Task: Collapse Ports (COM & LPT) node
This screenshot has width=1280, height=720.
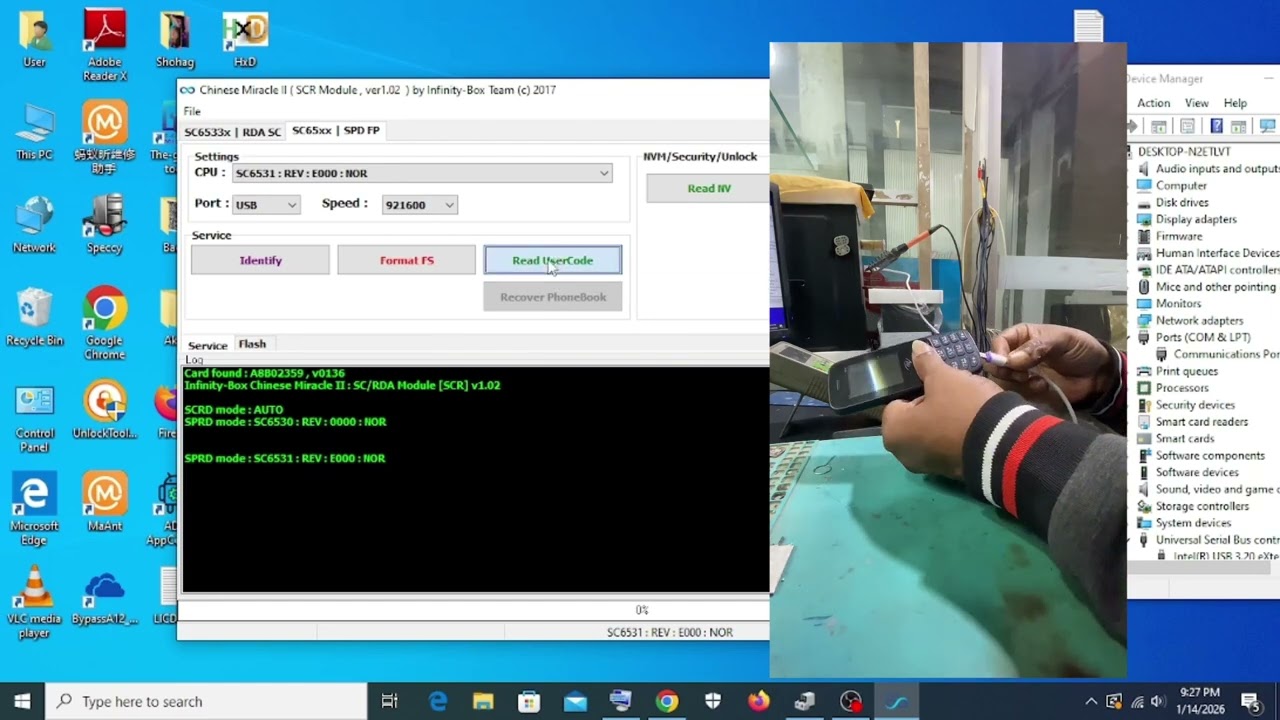Action: point(1131,338)
